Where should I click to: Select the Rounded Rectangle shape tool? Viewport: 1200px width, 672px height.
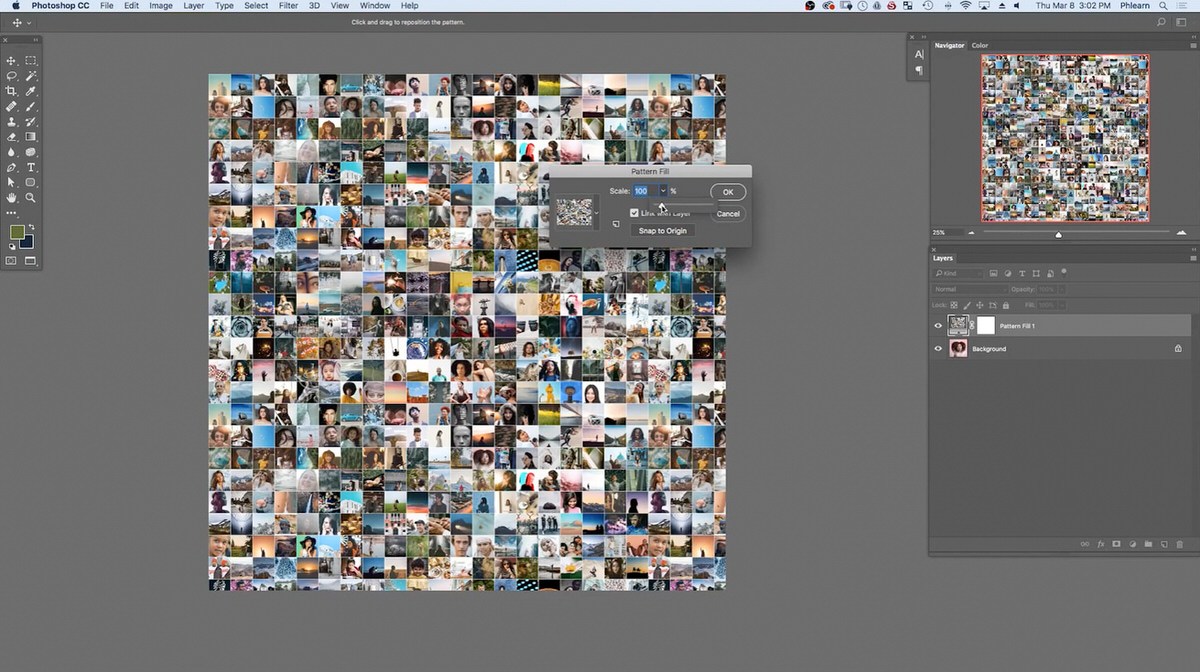click(x=31, y=182)
